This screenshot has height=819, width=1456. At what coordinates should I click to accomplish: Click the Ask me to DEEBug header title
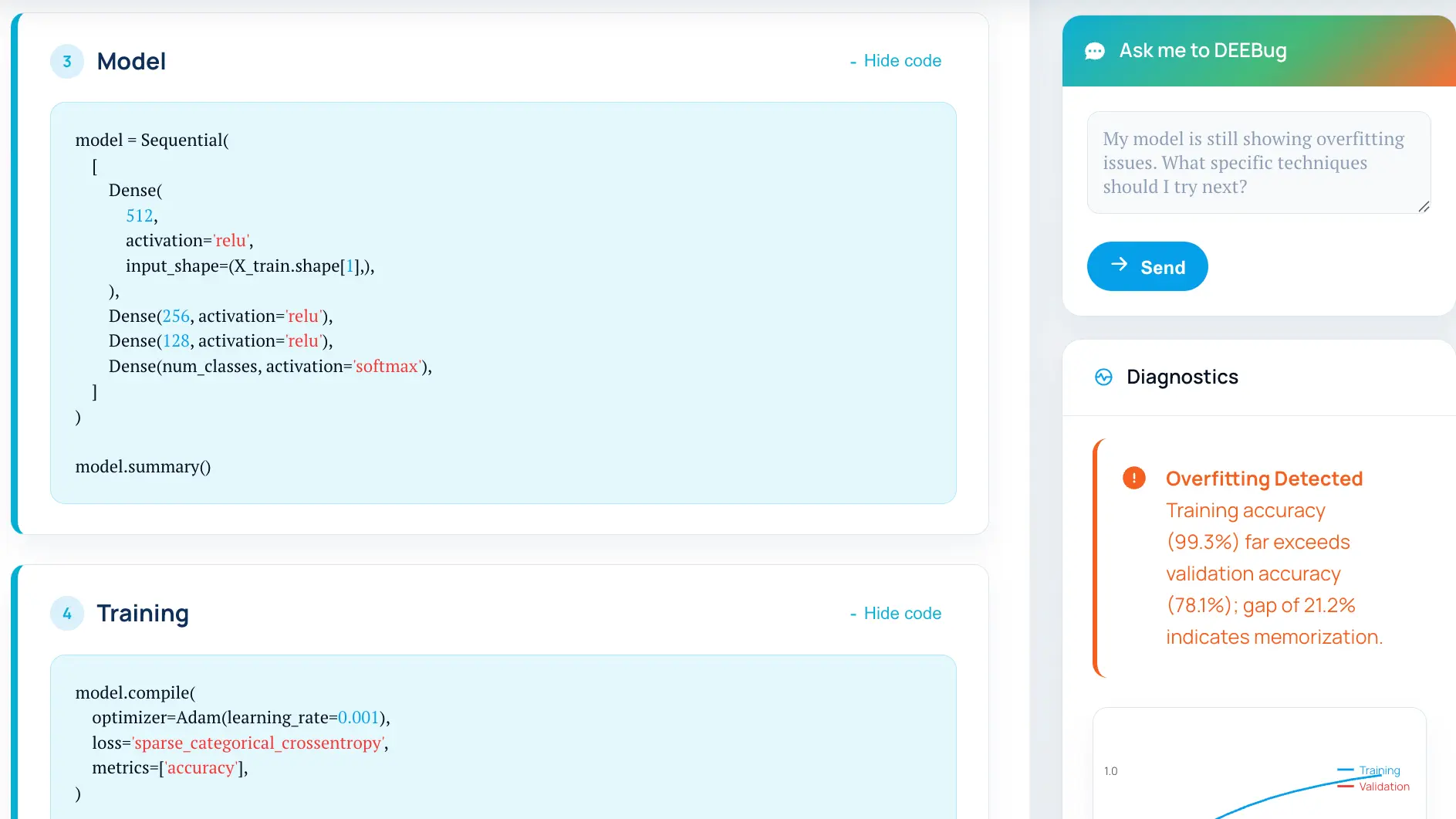1202,51
